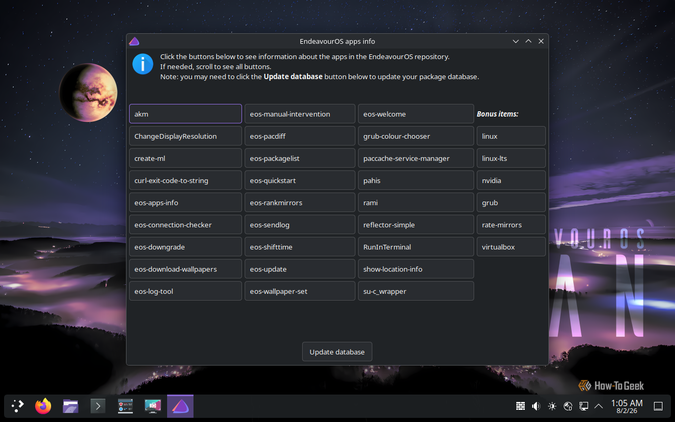
Task: Open the volume tray icon
Action: click(x=536, y=406)
